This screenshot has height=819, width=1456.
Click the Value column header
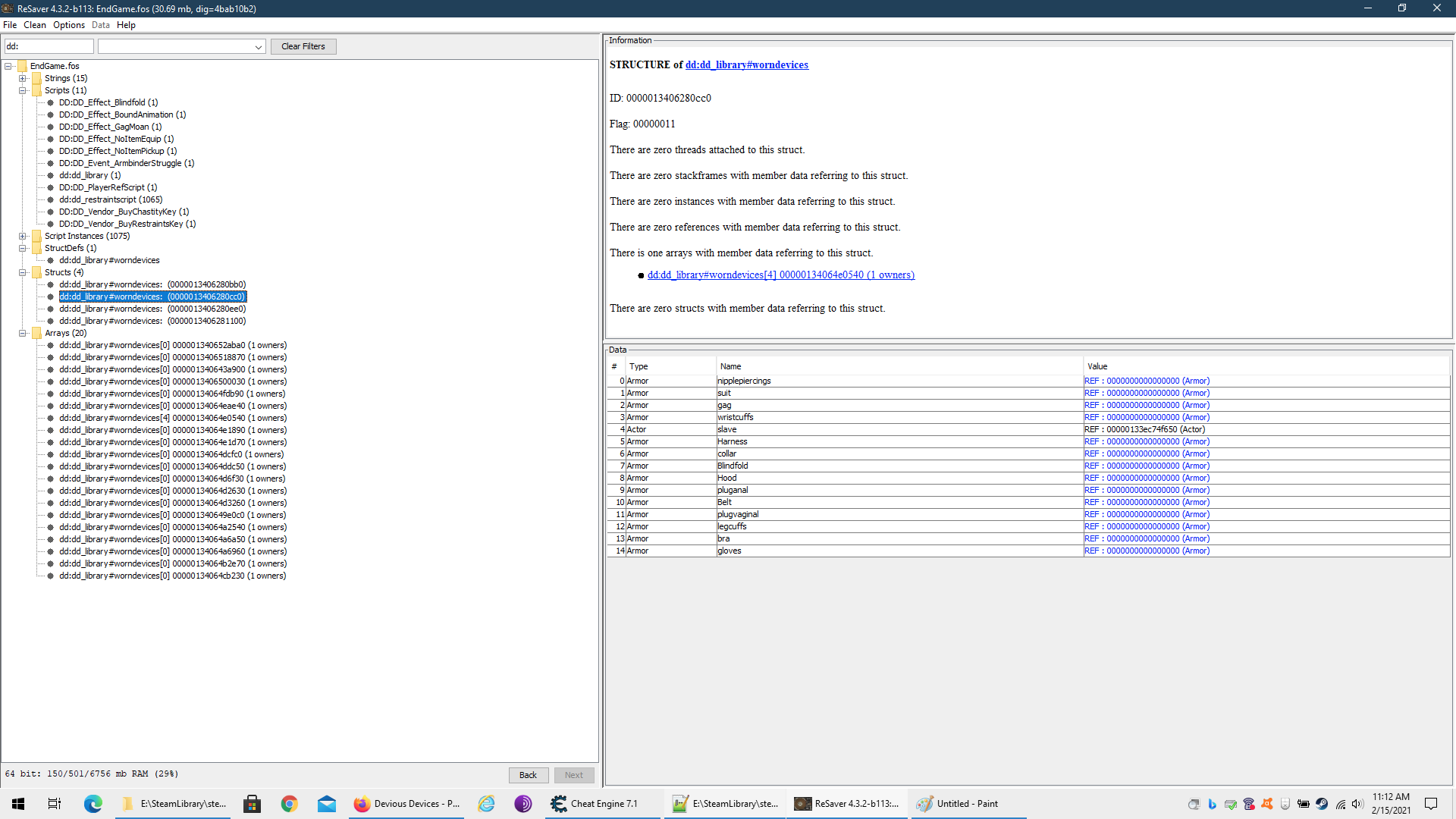click(1266, 366)
